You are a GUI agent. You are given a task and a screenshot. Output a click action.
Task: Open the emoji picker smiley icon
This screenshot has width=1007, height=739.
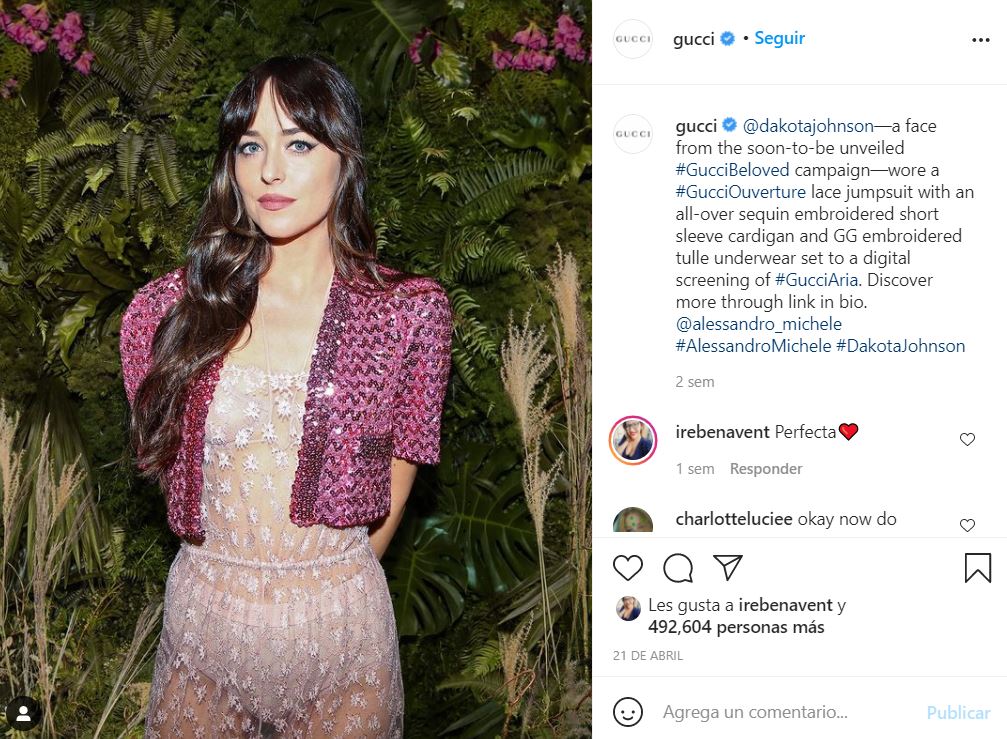(x=627, y=712)
